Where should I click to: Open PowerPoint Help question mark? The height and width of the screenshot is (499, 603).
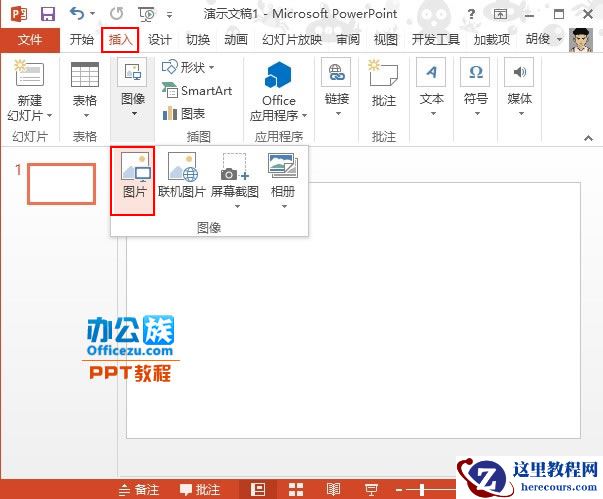coord(471,14)
